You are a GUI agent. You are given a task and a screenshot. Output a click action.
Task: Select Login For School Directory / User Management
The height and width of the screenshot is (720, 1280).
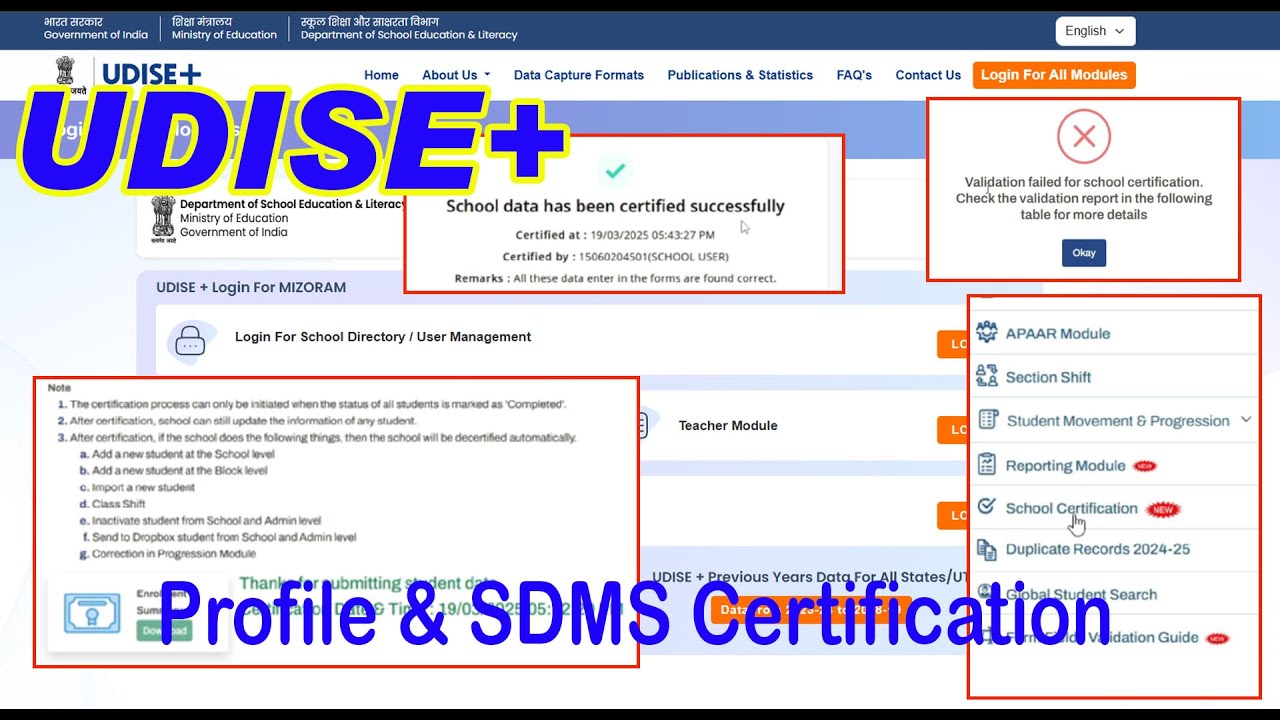click(x=383, y=337)
